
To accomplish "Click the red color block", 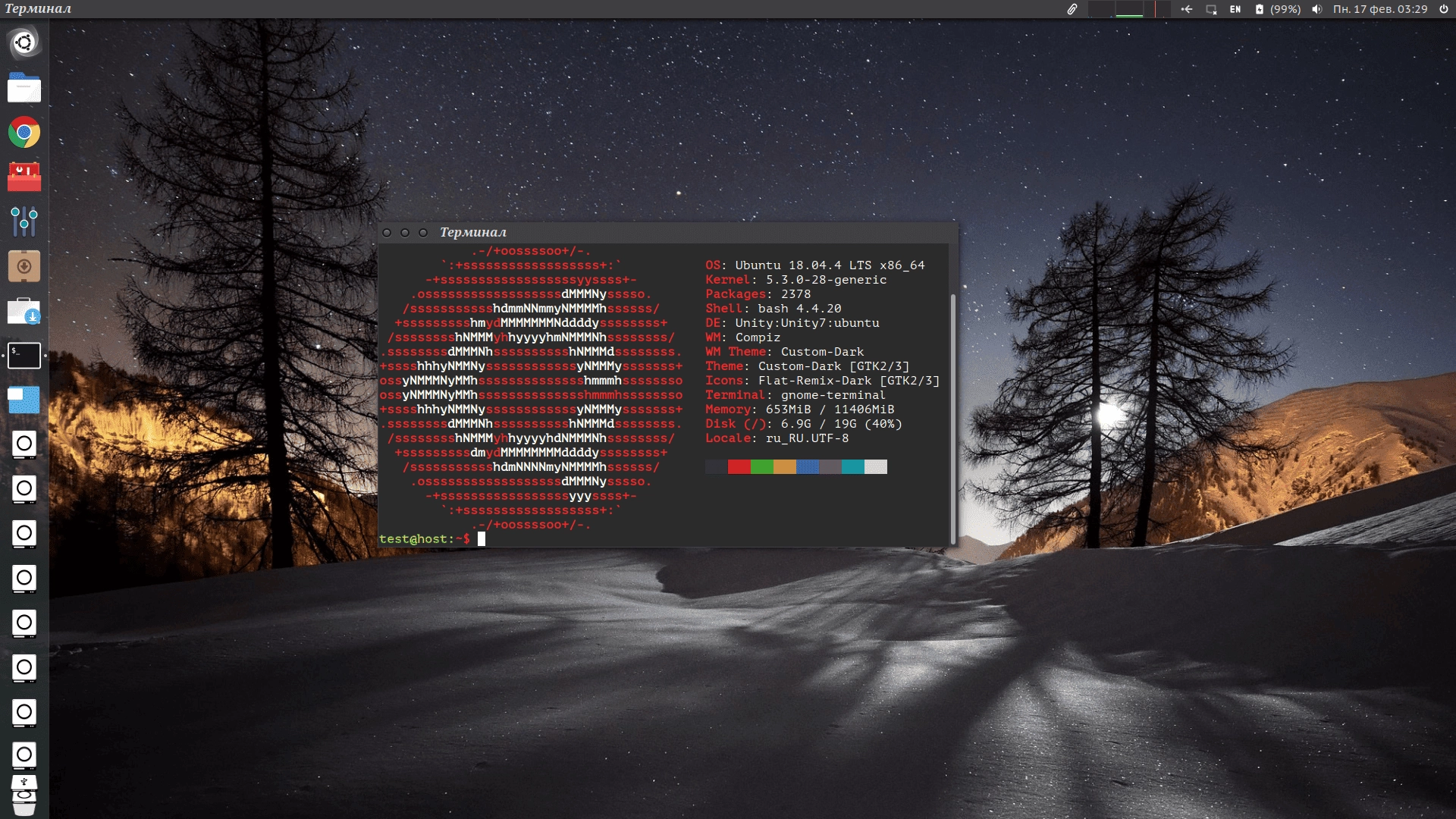I will 739,467.
